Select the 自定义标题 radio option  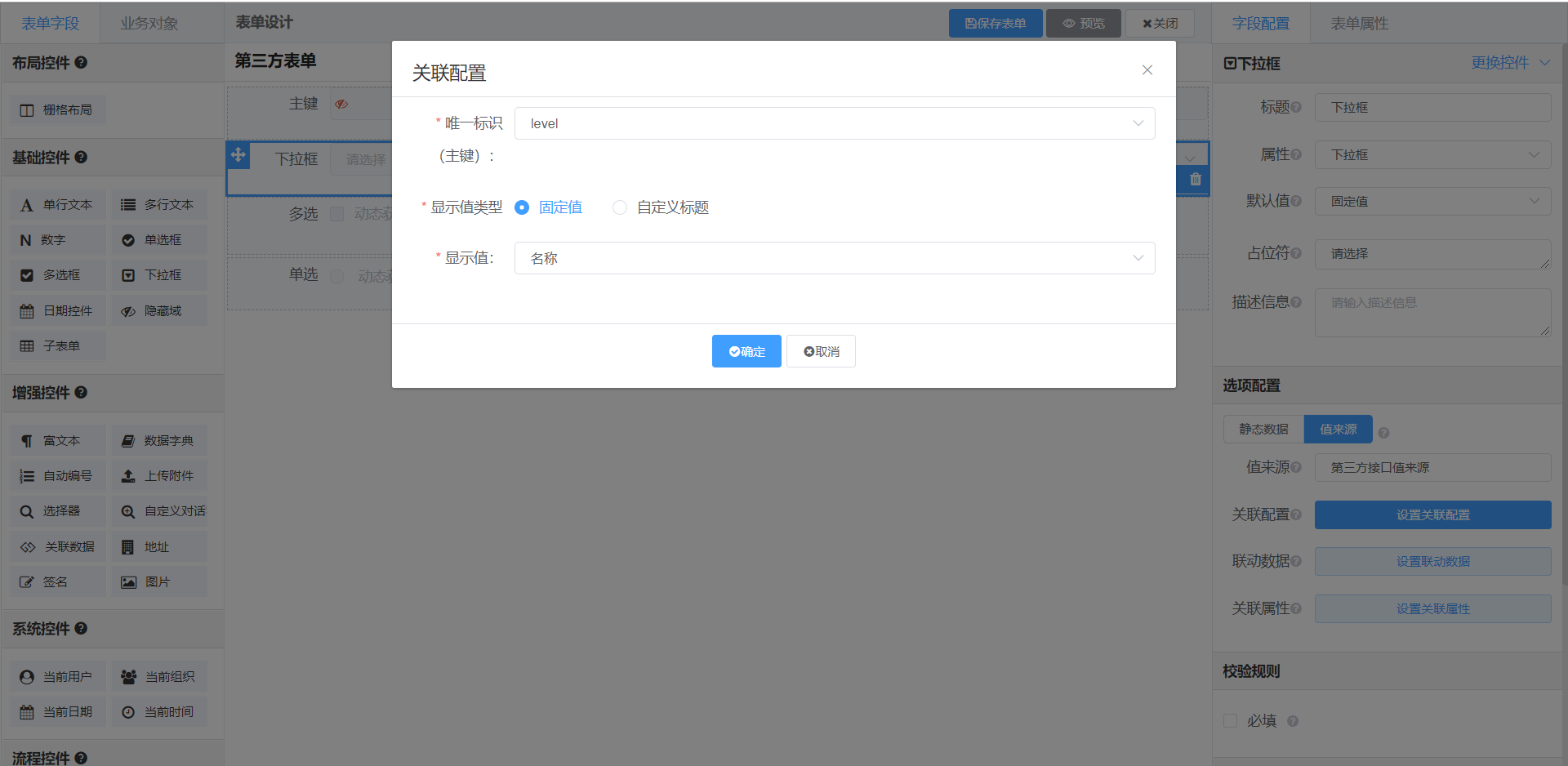pos(620,207)
